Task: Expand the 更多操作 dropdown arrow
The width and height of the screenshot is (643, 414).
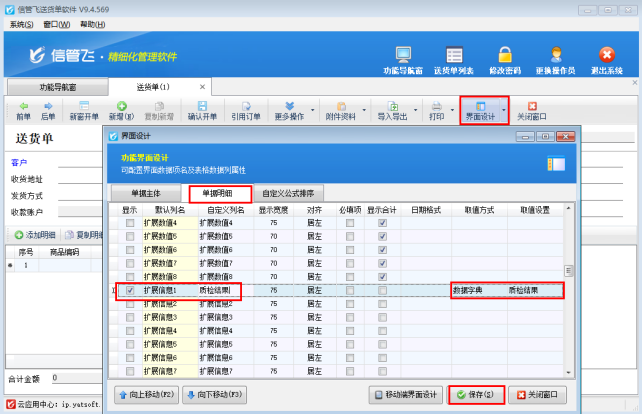Action: tap(314, 108)
